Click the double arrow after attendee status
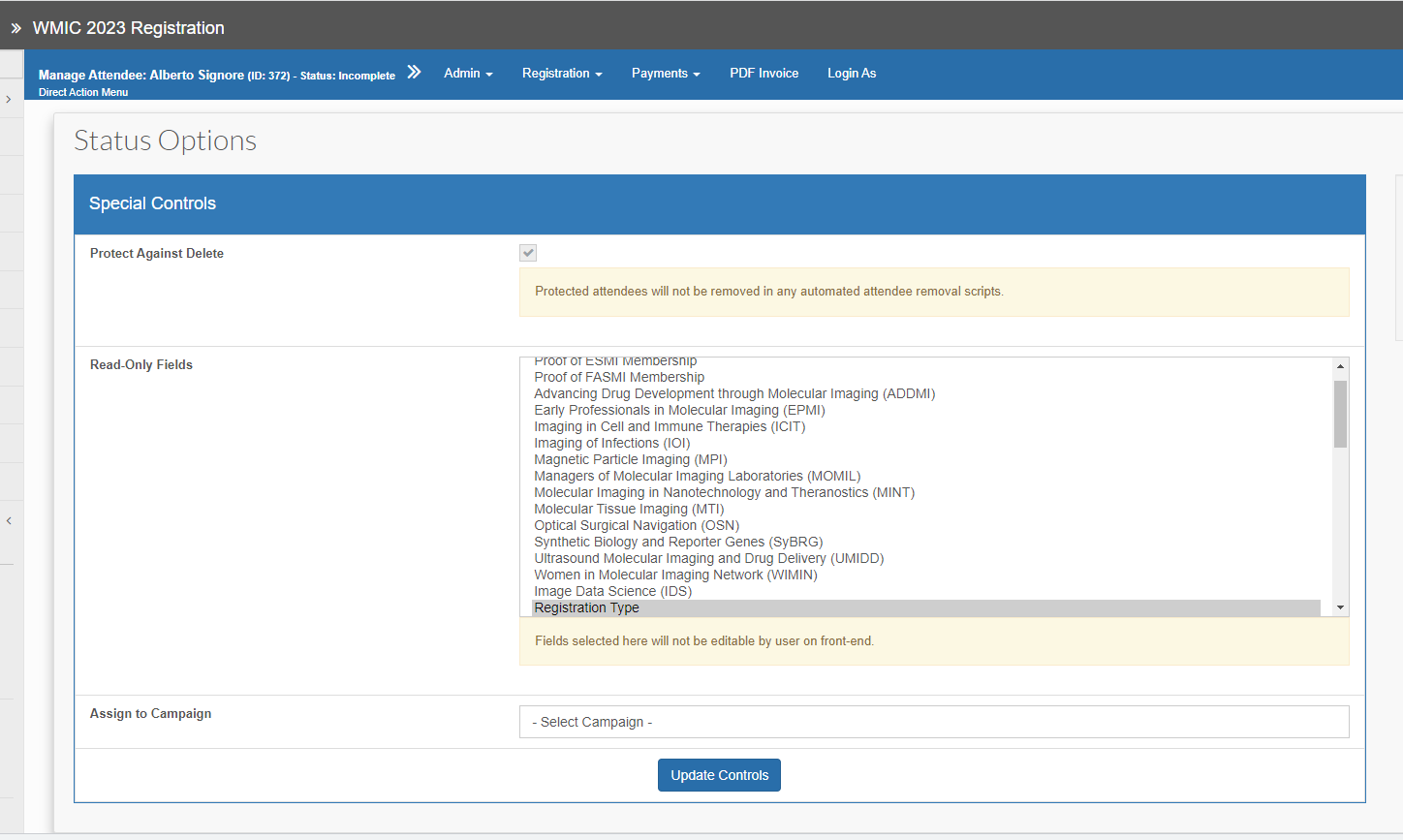 point(414,73)
